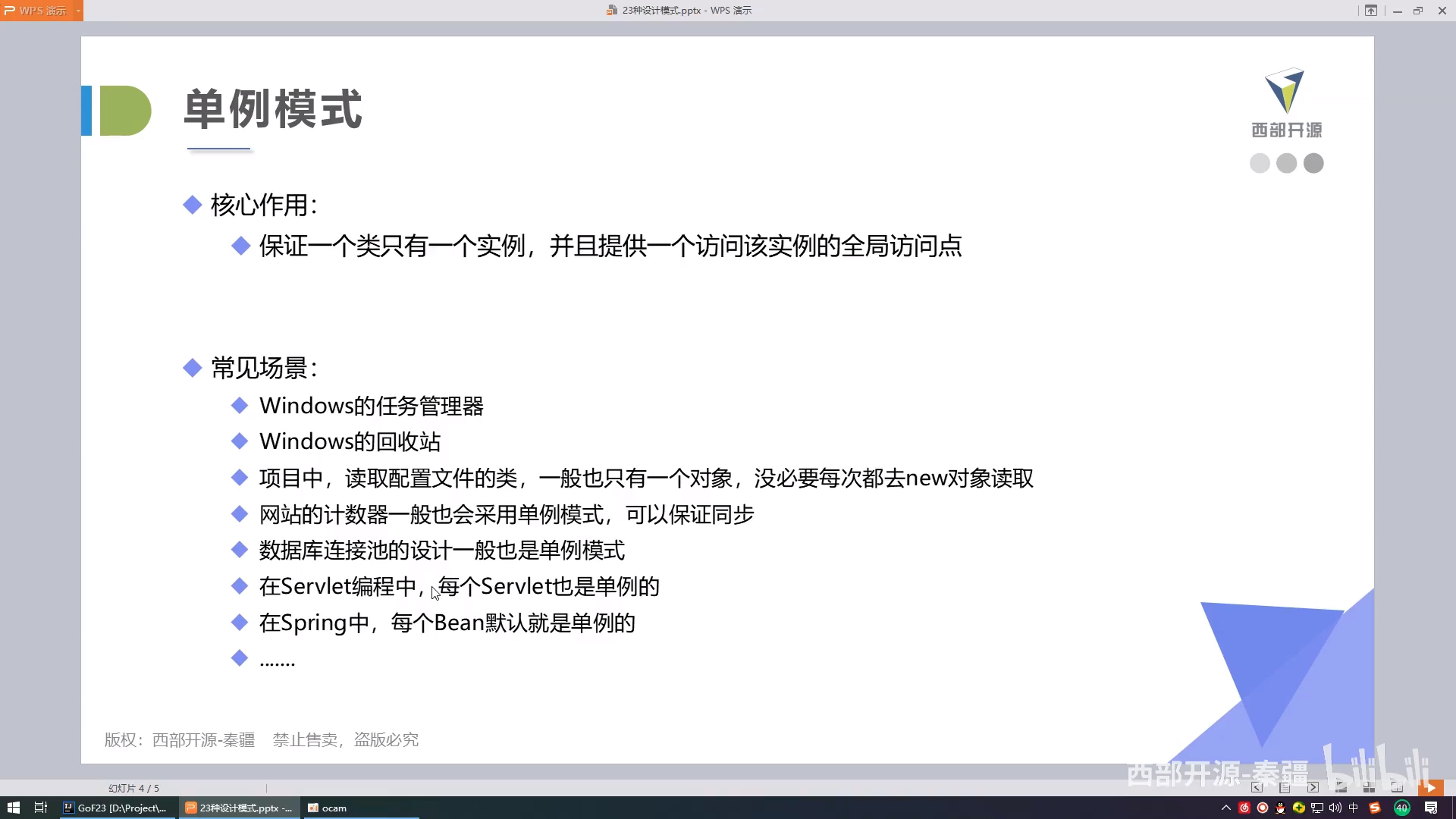Toggle reading view in the status bar
This screenshot has height=819, width=1456.
click(1395, 788)
